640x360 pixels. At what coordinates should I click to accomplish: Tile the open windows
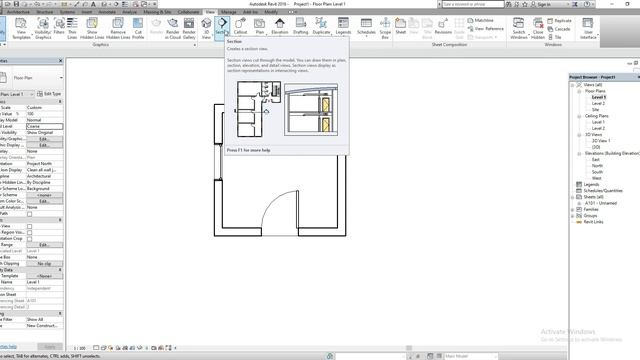click(555, 37)
